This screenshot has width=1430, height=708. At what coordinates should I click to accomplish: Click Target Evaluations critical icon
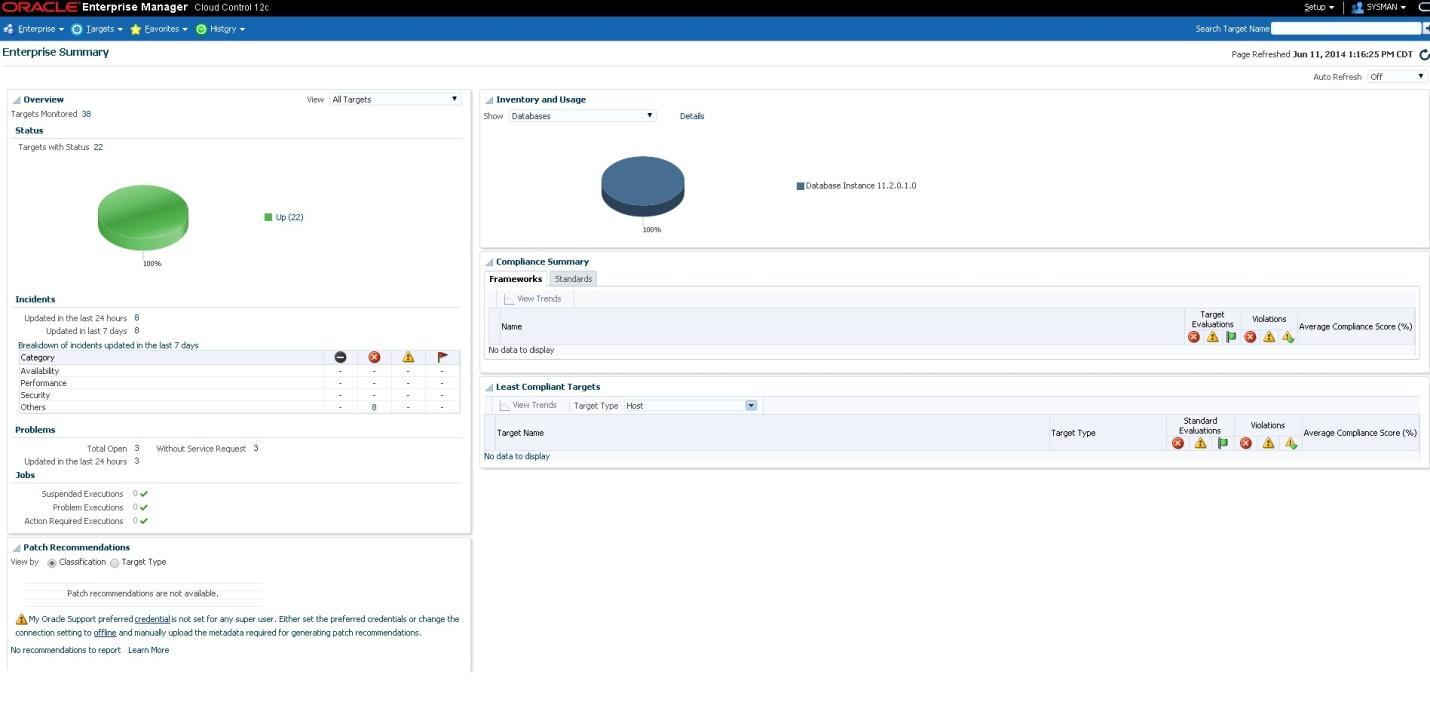tap(1194, 337)
